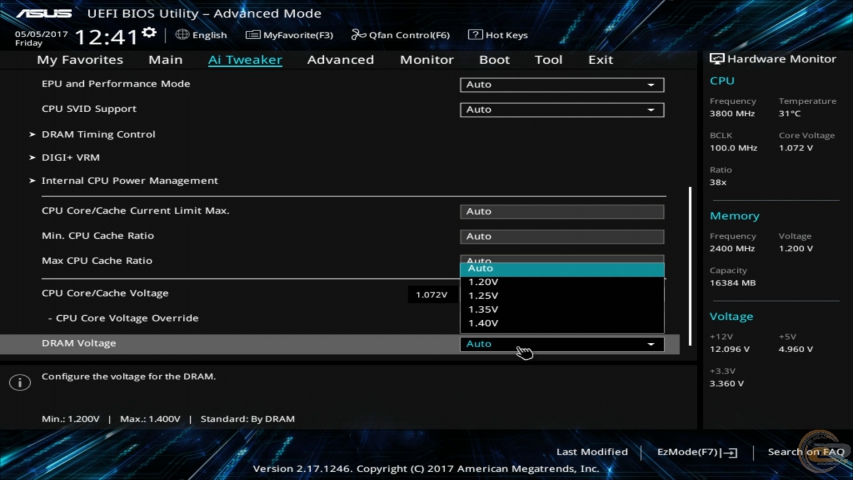Click the 1.072V CPU voltage readout
The width and height of the screenshot is (853, 480).
pyautogui.click(x=431, y=295)
